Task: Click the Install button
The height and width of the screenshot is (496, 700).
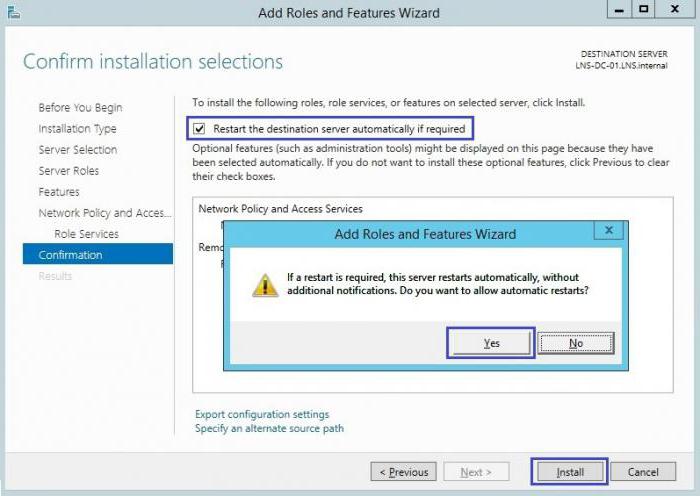Action: 570,472
